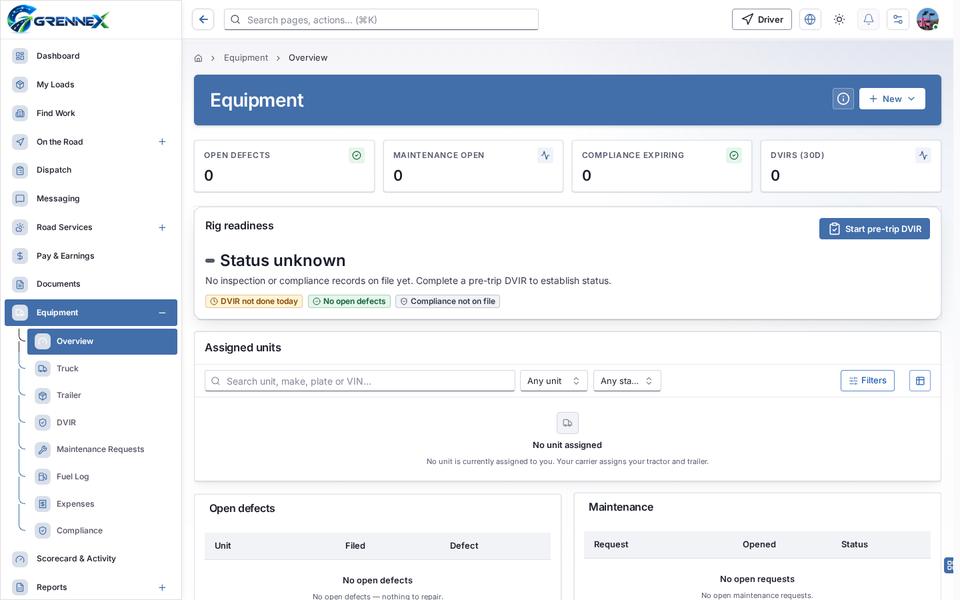This screenshot has width=960, height=600.
Task: Open Pay & Earnings page
Action: 91,256
